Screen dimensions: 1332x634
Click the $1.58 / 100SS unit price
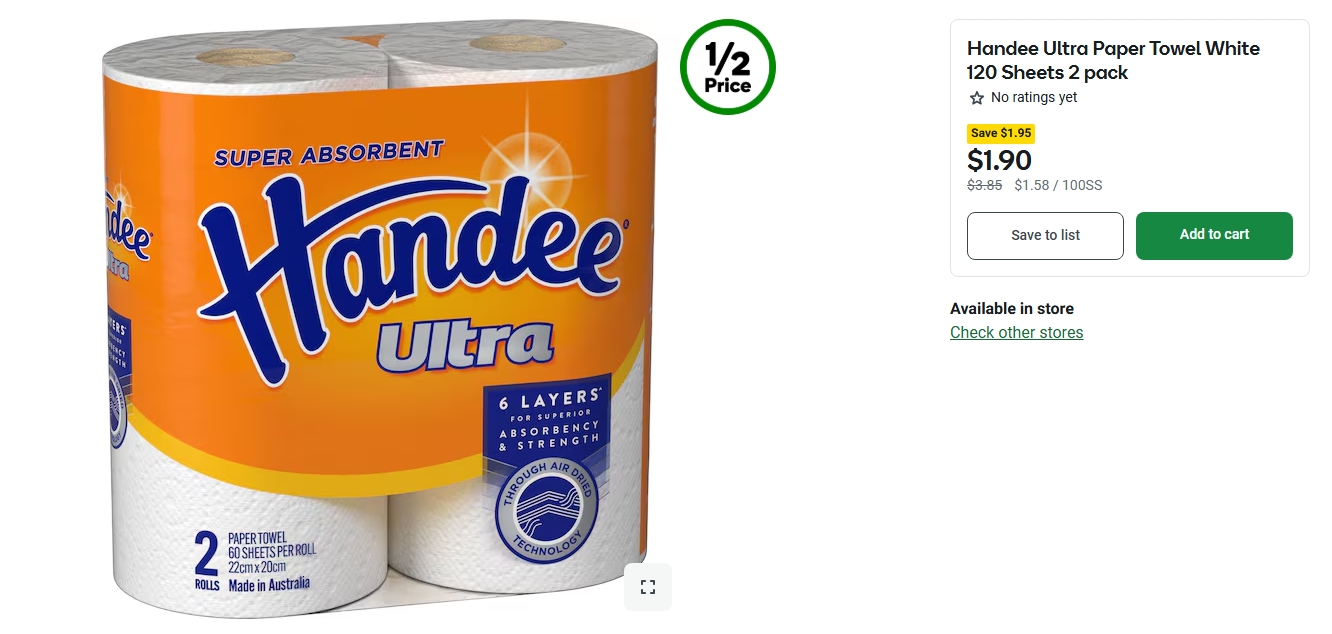click(1058, 185)
